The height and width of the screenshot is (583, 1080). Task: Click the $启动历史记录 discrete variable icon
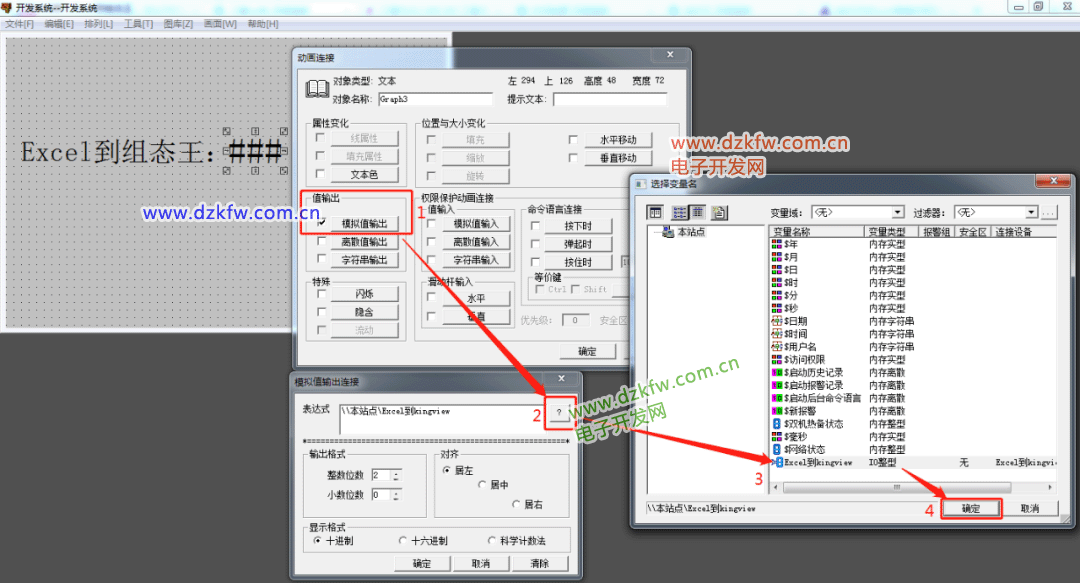pyautogui.click(x=777, y=372)
